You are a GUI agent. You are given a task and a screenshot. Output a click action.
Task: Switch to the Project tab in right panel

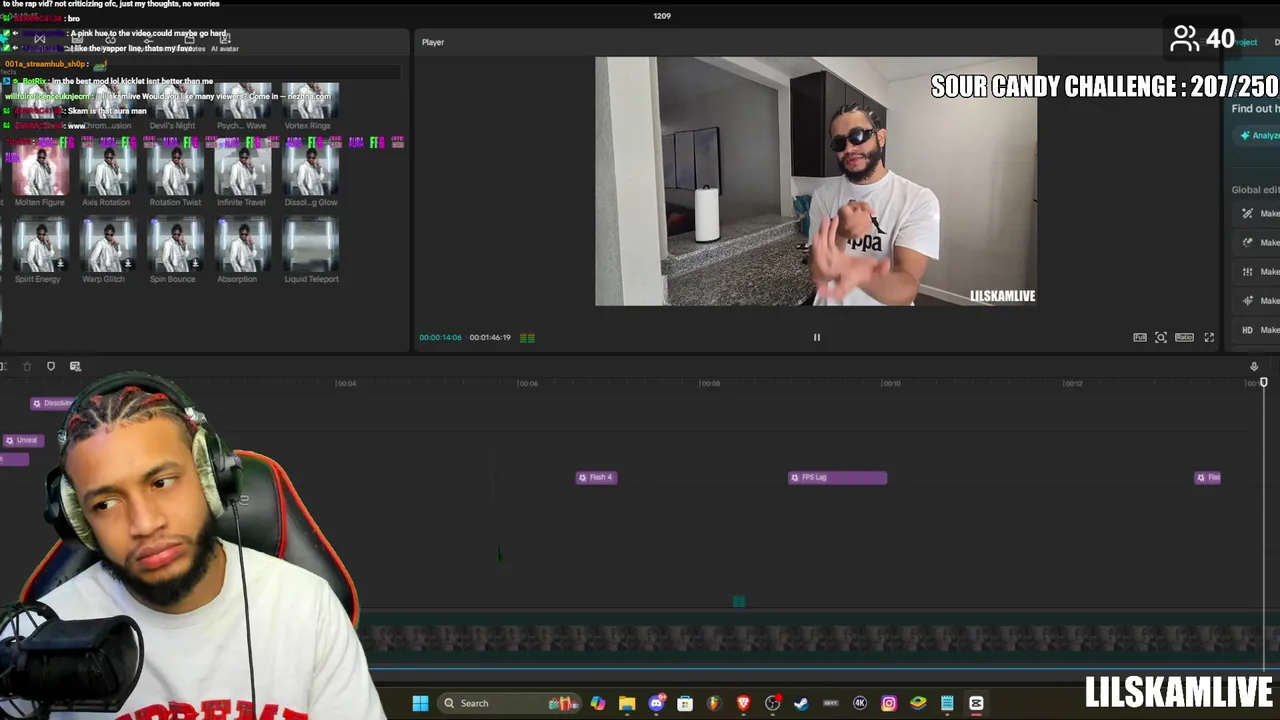click(1246, 42)
